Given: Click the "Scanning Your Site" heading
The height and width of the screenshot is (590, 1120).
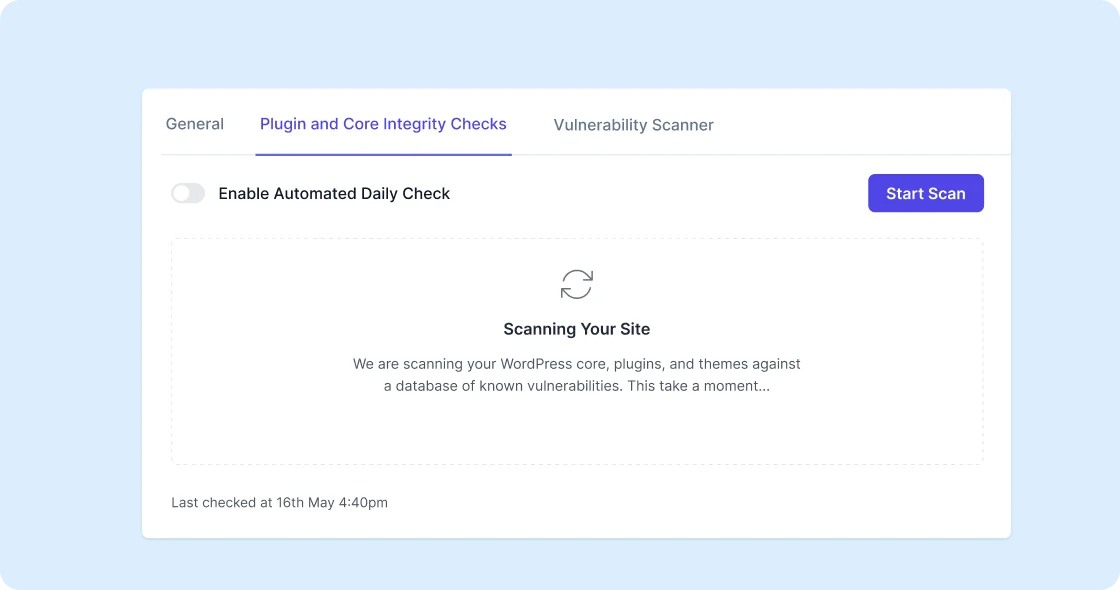Looking at the screenshot, I should (x=577, y=329).
